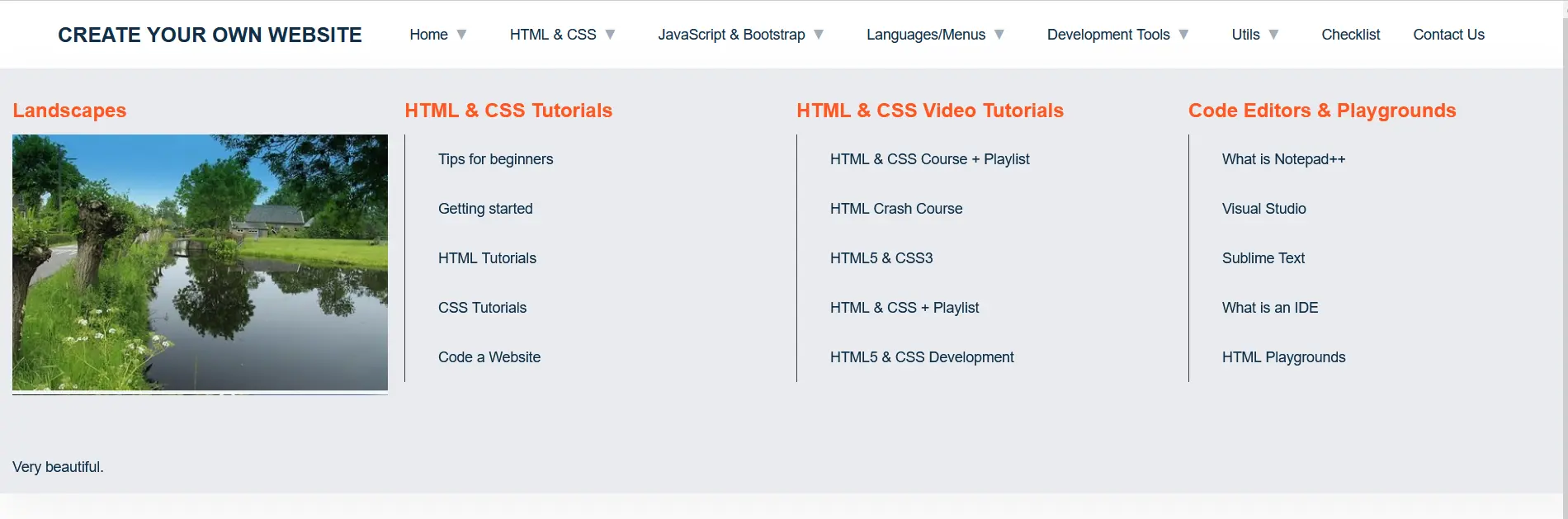Expand the Development Tools dropdown arrow

(x=1183, y=35)
